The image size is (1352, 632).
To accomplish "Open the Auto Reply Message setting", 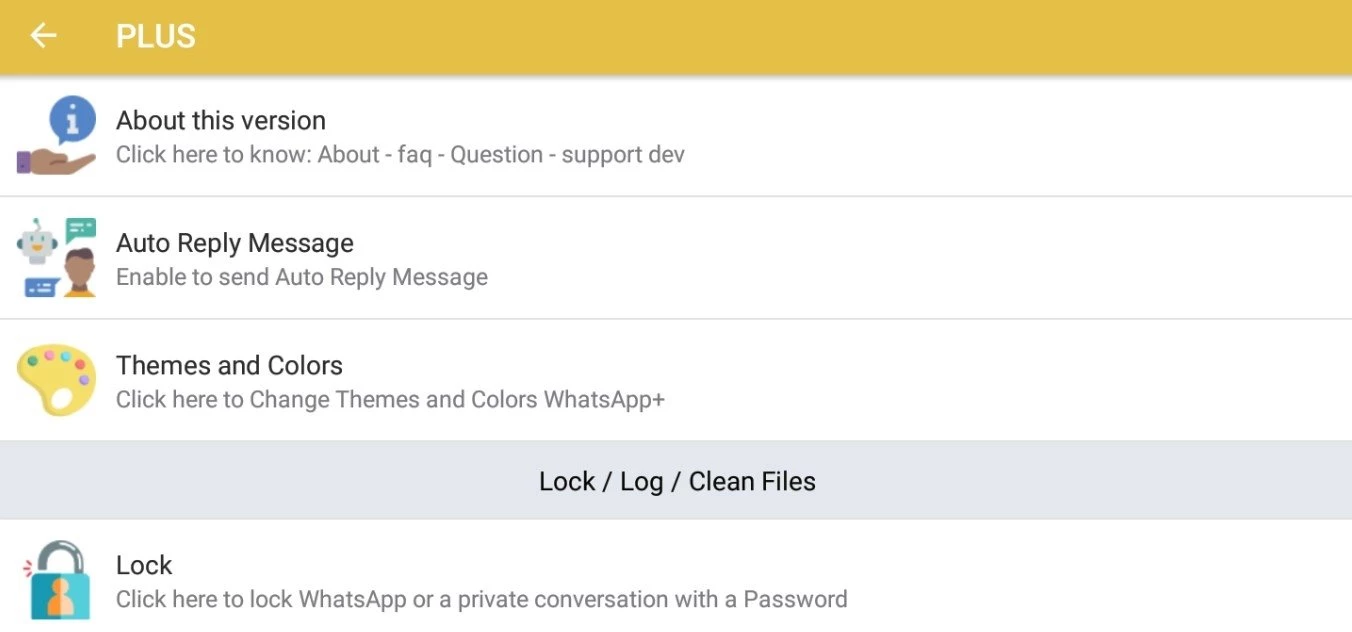I will (x=235, y=243).
